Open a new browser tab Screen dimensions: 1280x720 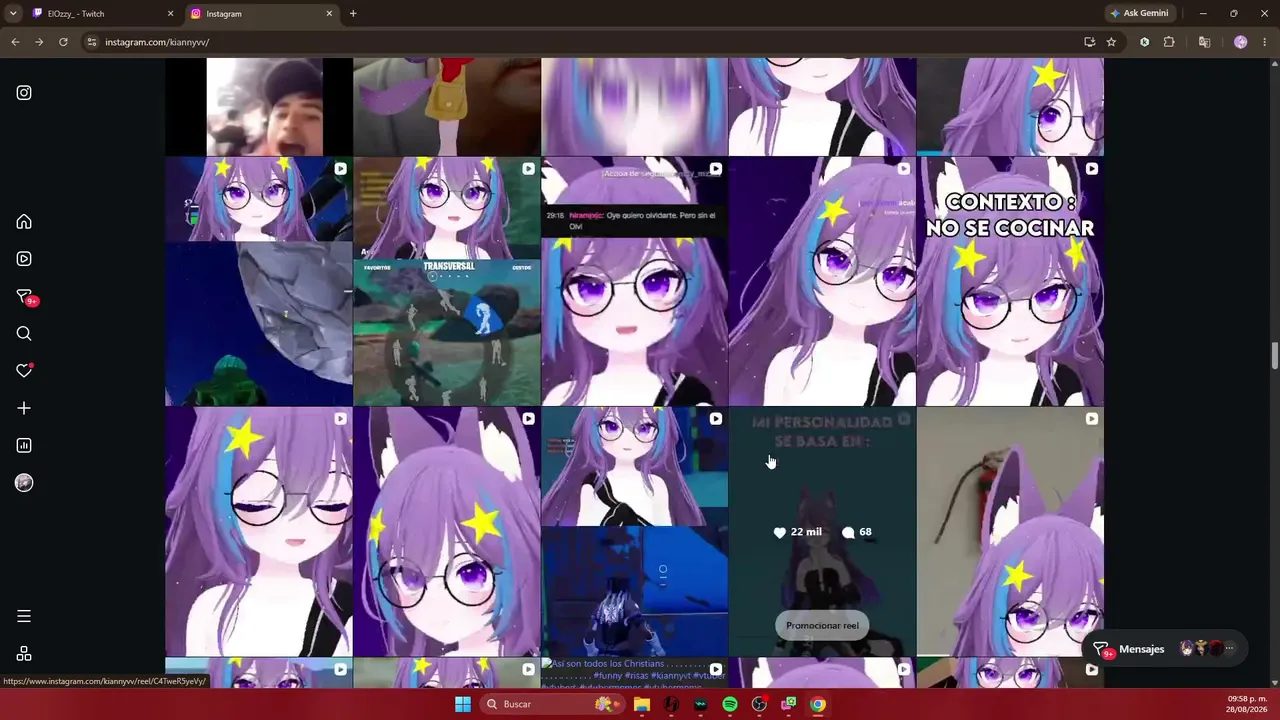click(x=353, y=14)
